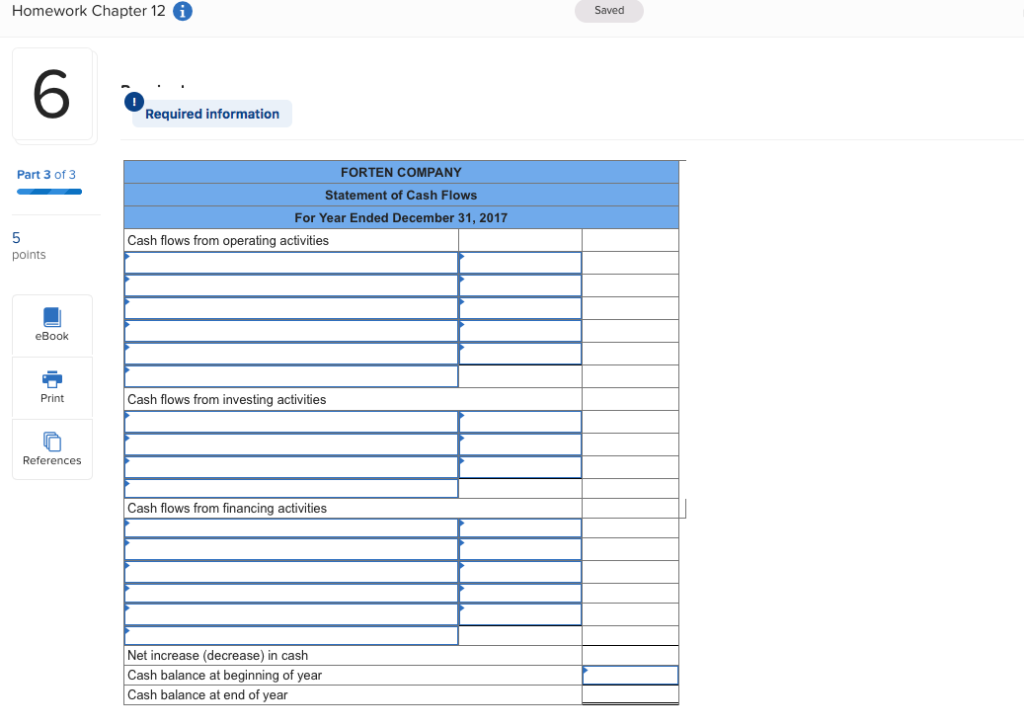Select the Cash balance at beginning of year amount field
Viewport: 1024px width, 727px height.
(x=630, y=675)
